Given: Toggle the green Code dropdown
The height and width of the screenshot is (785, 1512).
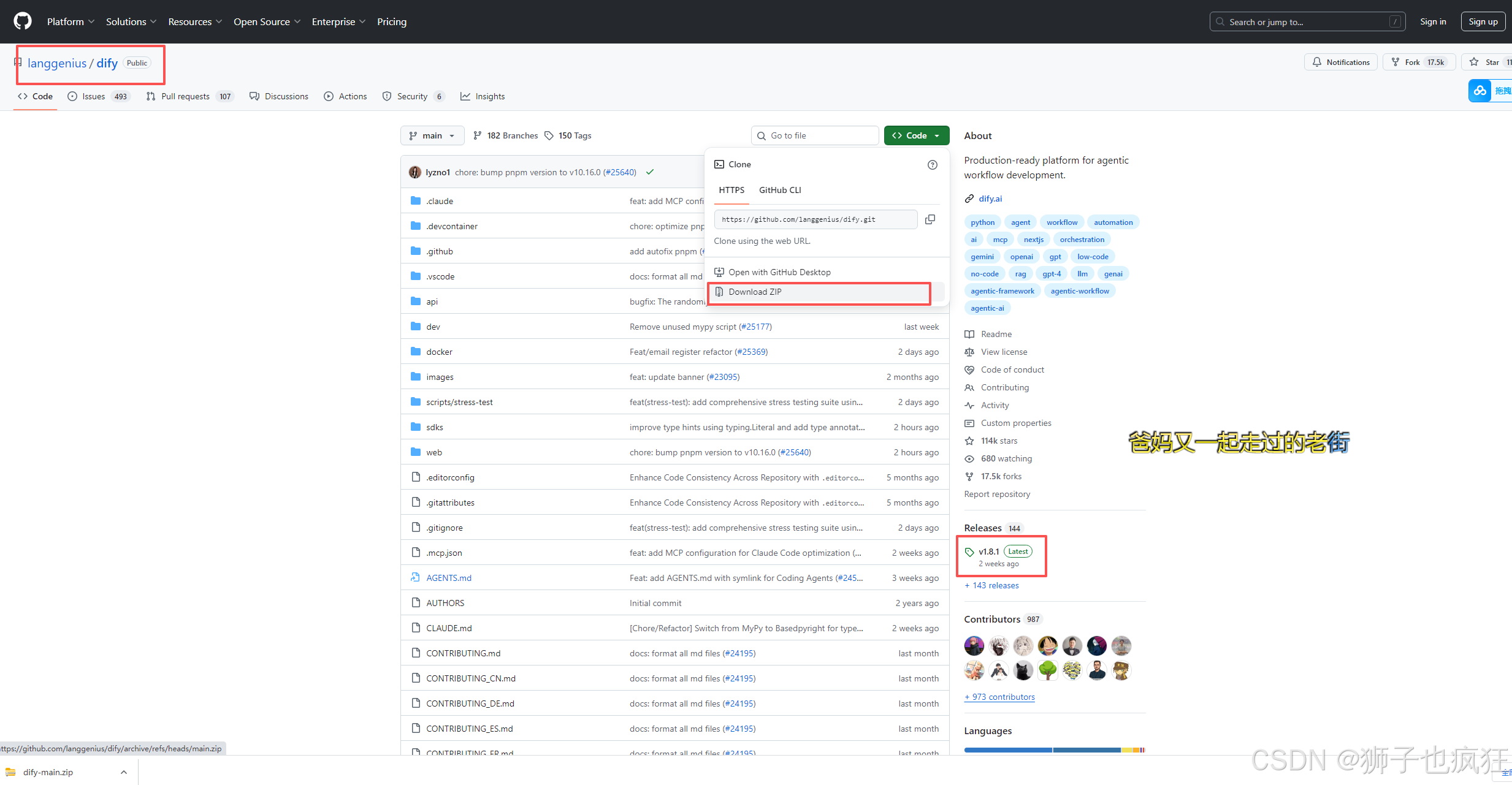Looking at the screenshot, I should (x=916, y=135).
